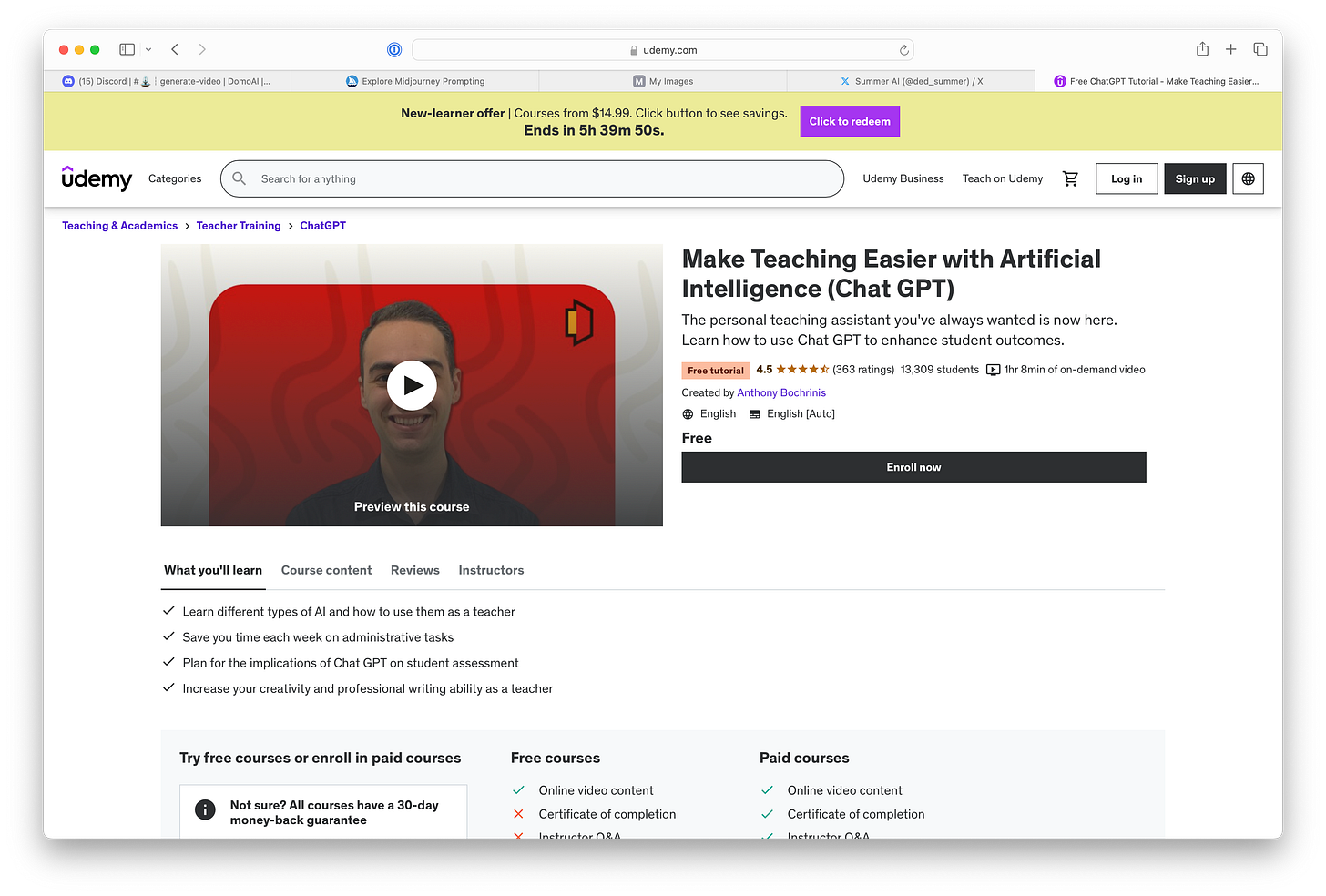Reload the page with the refresh icon
1326x896 pixels.
point(903,50)
